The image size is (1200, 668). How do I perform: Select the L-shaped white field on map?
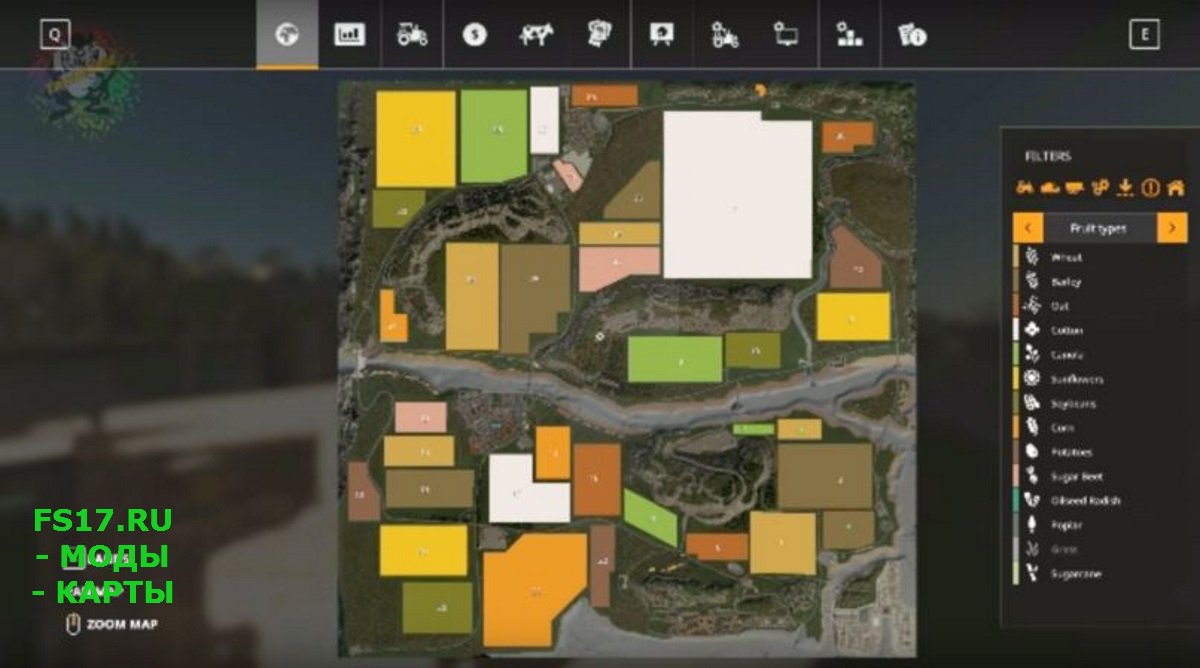529,488
